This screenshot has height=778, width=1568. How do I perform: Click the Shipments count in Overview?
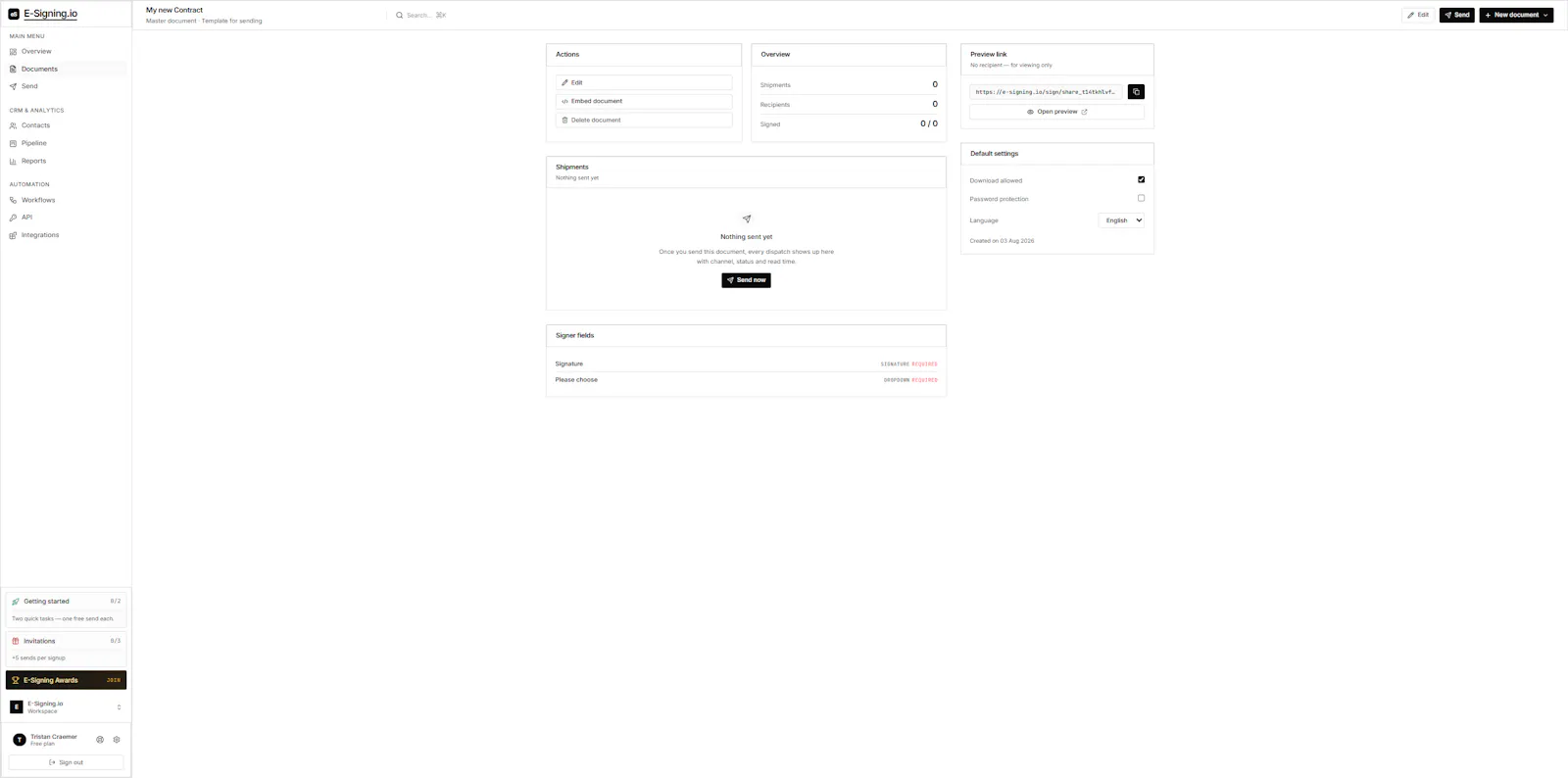935,84
